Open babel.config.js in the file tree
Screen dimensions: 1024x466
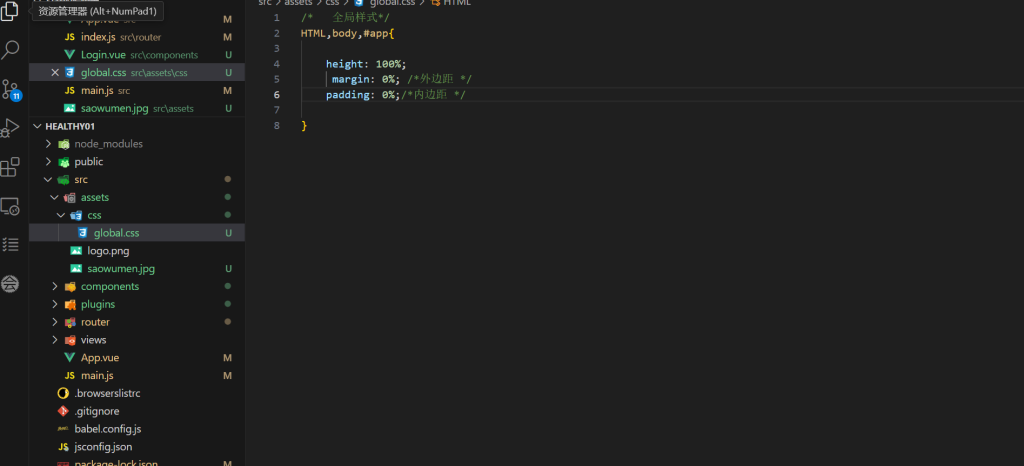[x=108, y=429]
